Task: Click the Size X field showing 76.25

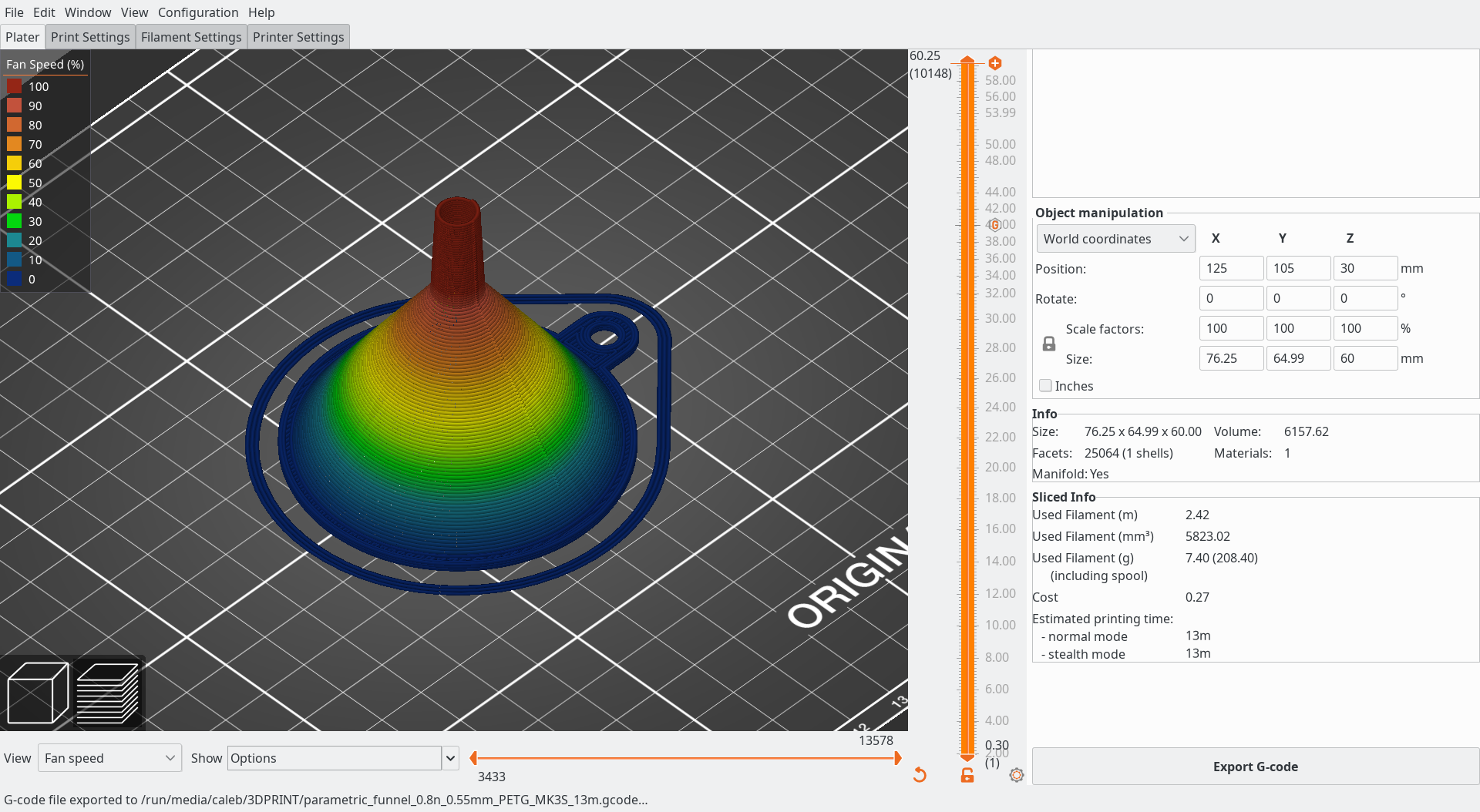Action: 1231,358
